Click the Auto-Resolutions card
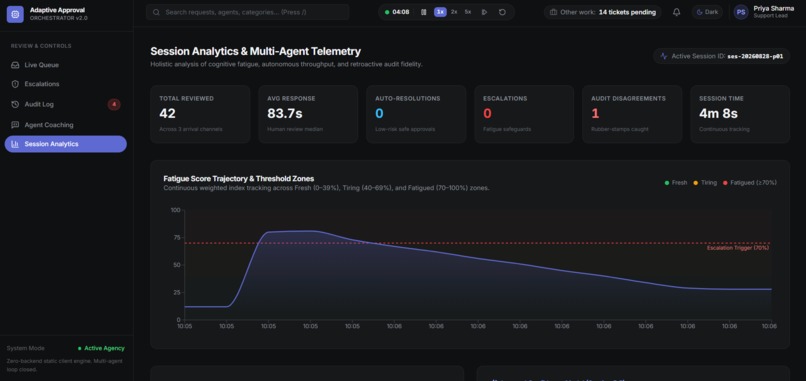Screen dimensions: 806x381 coord(416,114)
